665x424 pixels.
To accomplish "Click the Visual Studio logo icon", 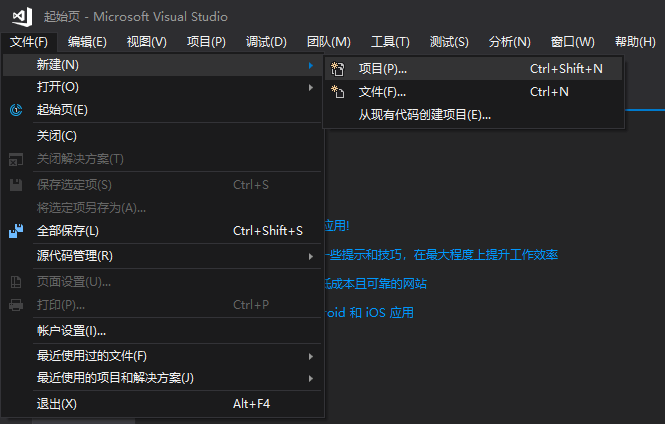I will (x=22, y=17).
